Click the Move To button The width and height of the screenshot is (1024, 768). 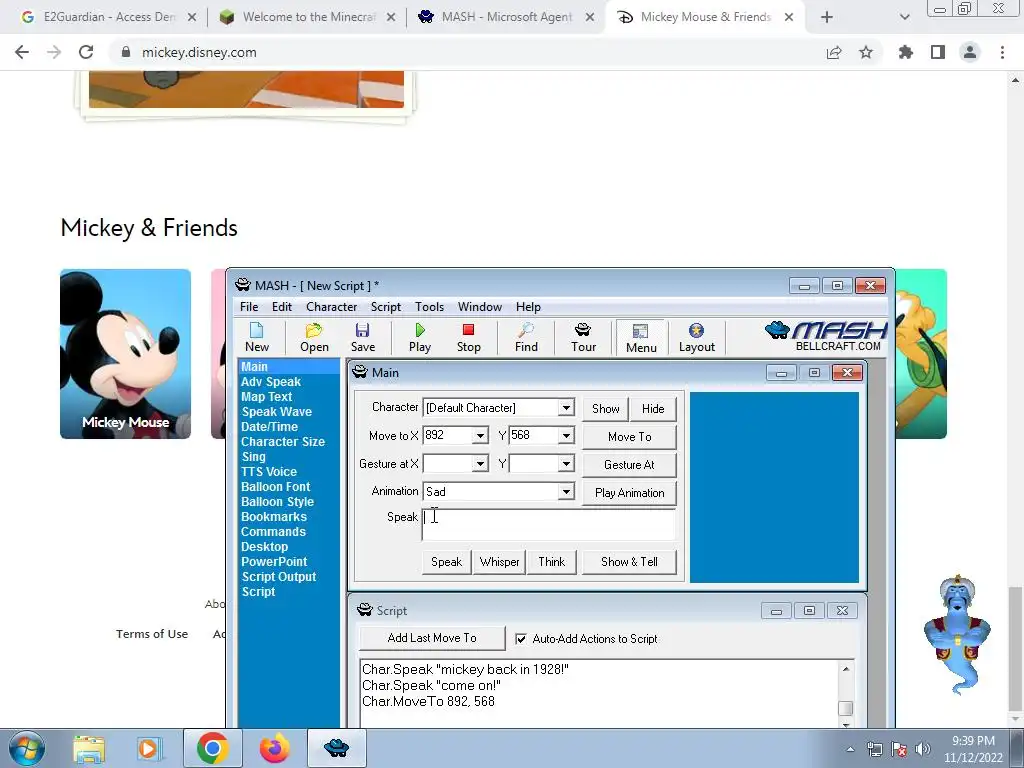coord(630,437)
